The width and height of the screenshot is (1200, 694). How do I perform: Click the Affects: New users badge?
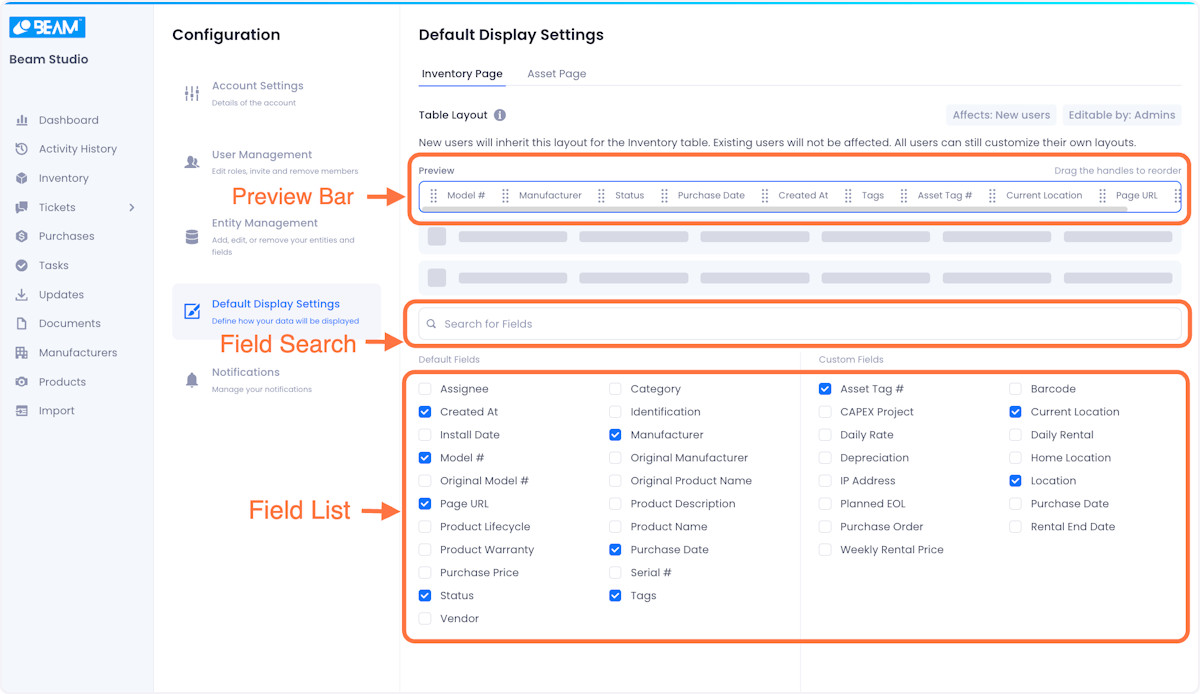pos(1001,115)
